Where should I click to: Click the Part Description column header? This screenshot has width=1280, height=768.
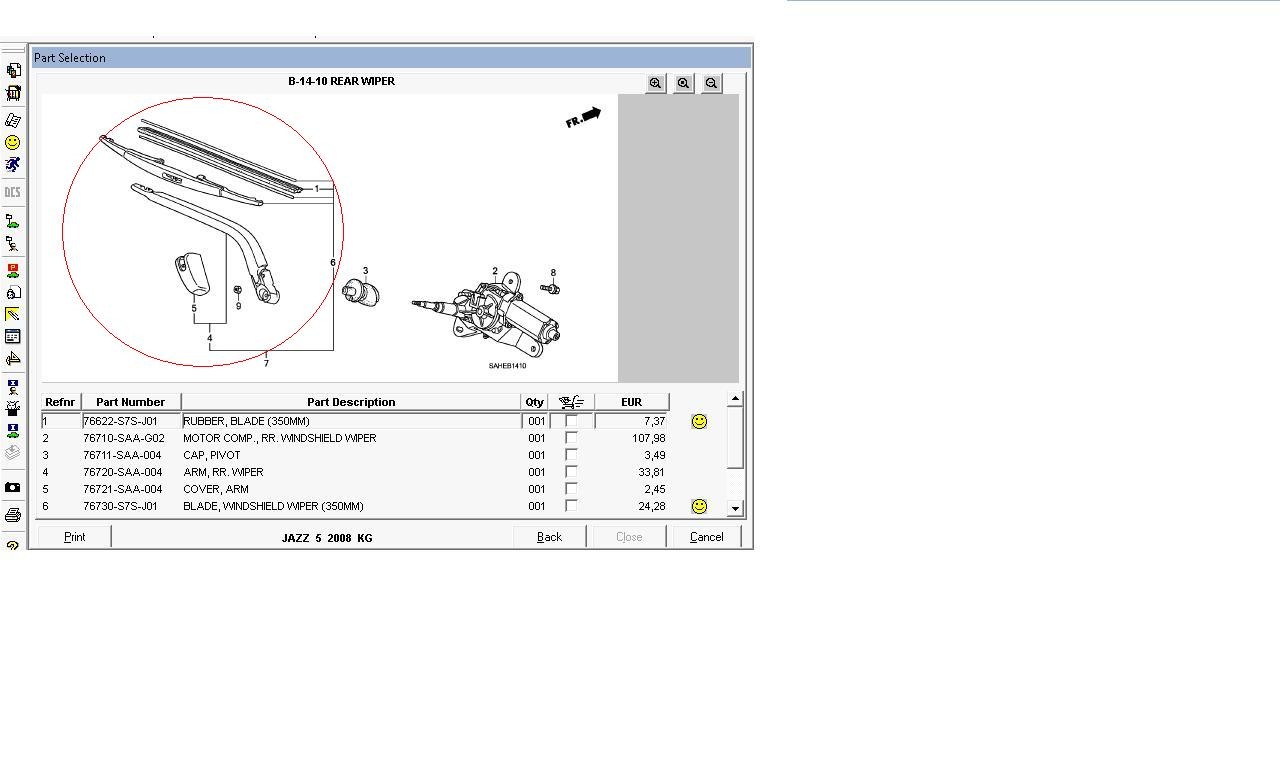[x=351, y=402]
